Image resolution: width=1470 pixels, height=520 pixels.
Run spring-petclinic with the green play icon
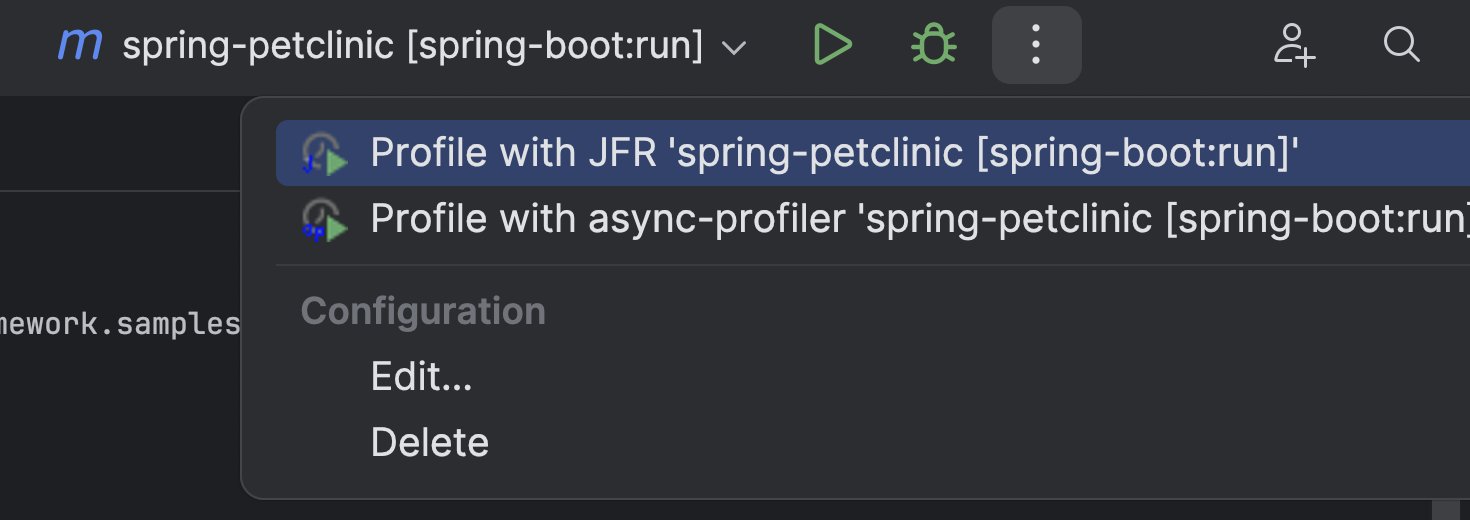(832, 45)
